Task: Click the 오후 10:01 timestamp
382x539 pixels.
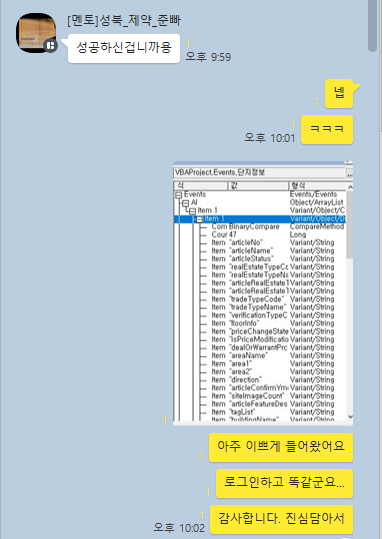Action: click(270, 138)
